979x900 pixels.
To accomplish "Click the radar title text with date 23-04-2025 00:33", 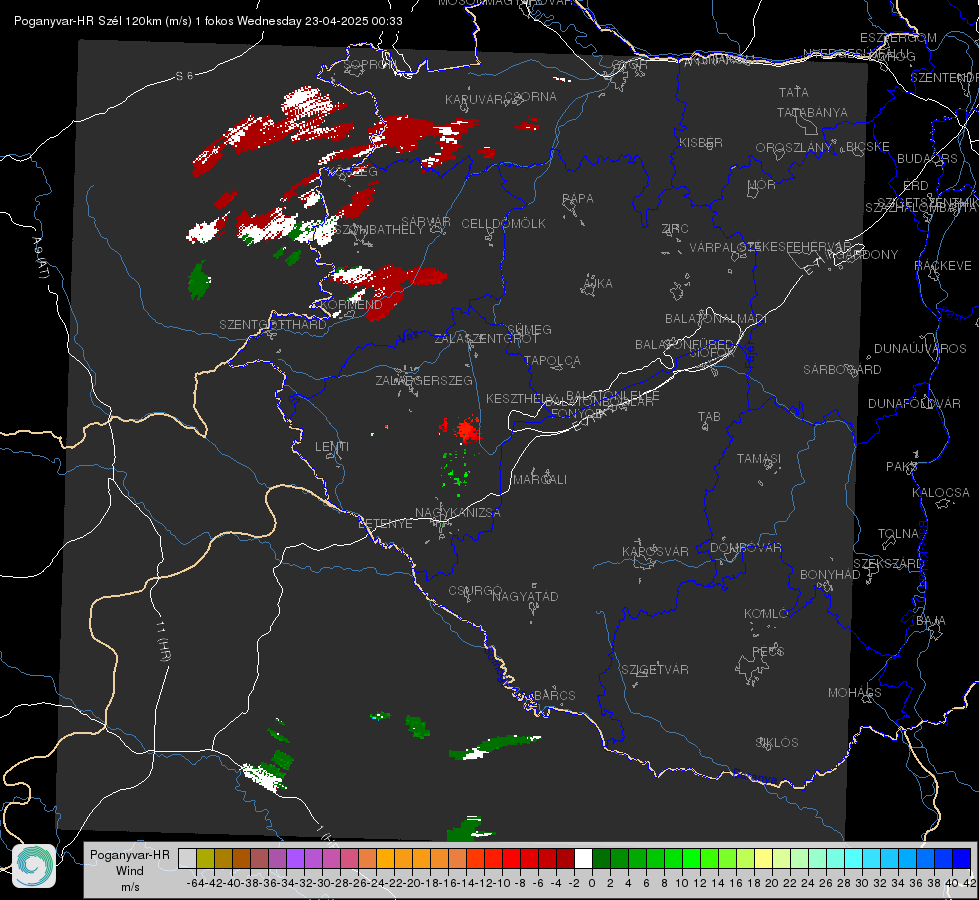I will 208,21.
